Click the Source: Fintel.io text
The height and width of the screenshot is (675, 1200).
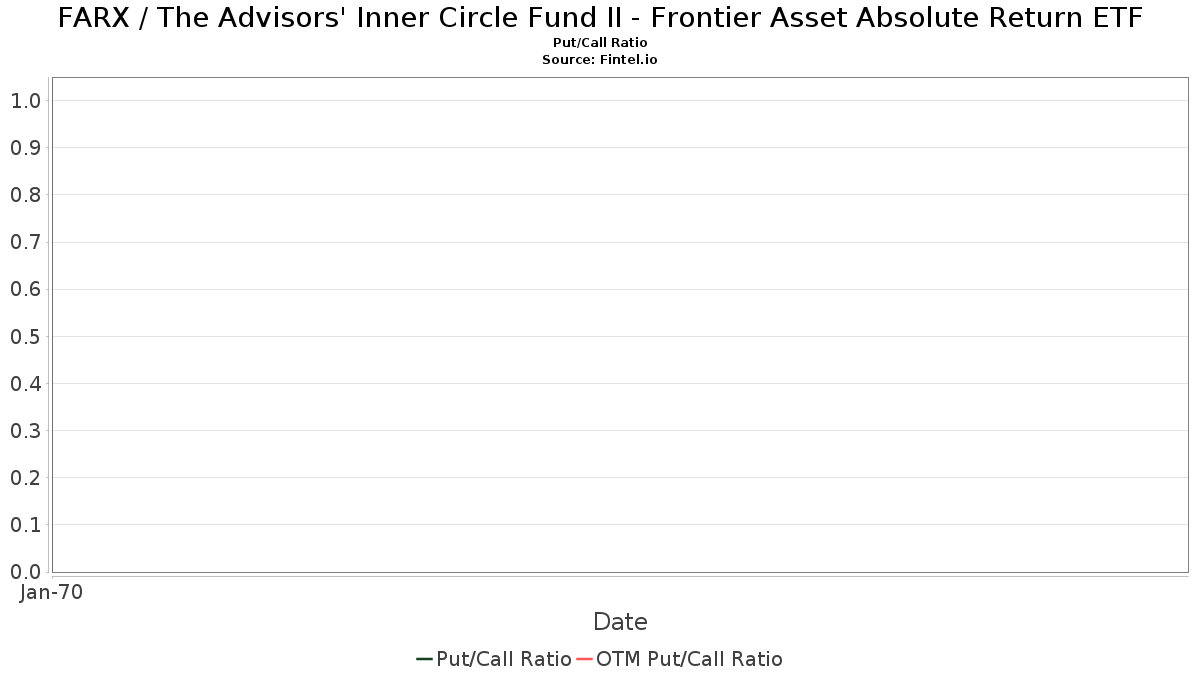coord(600,60)
